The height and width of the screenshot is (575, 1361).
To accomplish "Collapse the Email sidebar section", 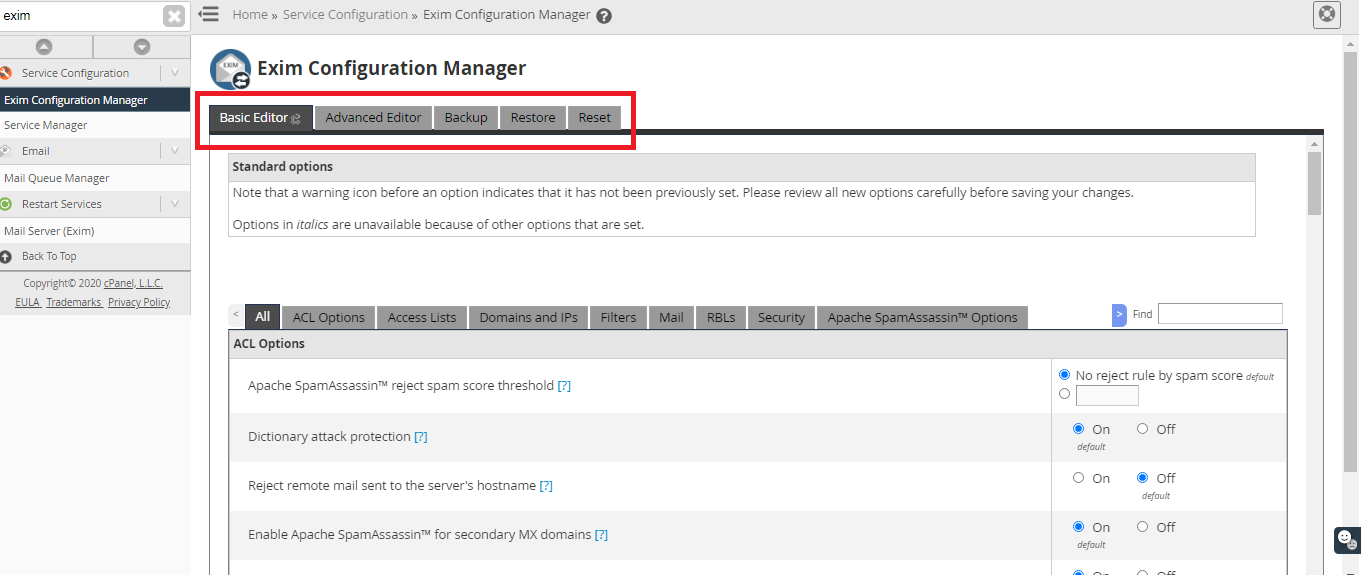I will (x=174, y=151).
